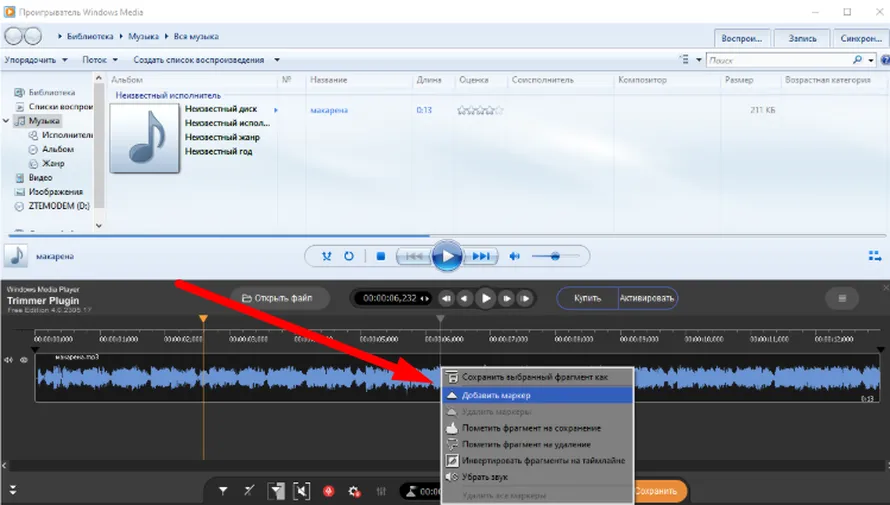Select Альбом under Музыка
This screenshot has width=890, height=505.
(x=58, y=149)
